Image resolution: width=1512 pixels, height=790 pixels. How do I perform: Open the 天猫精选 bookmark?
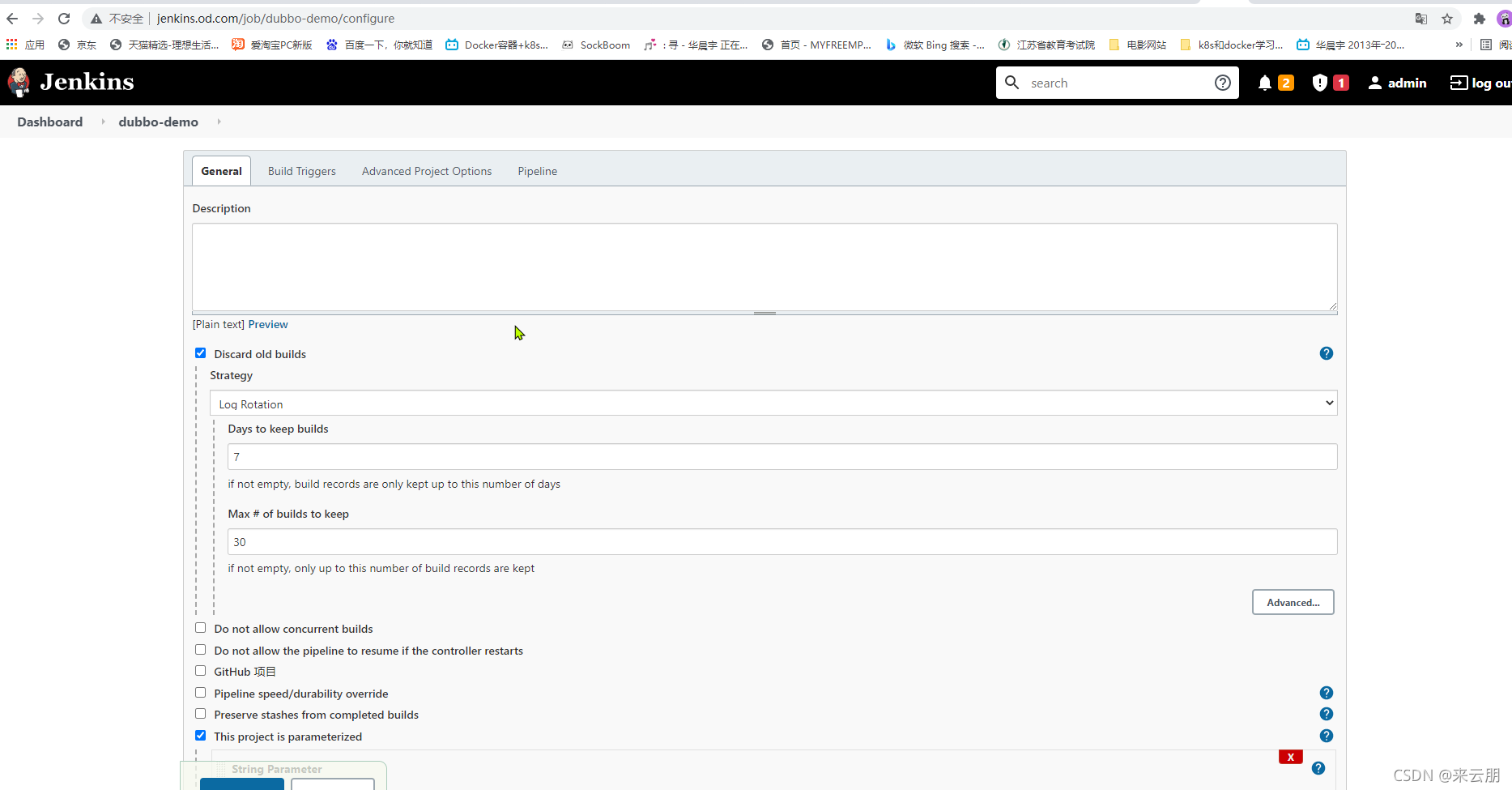164,45
